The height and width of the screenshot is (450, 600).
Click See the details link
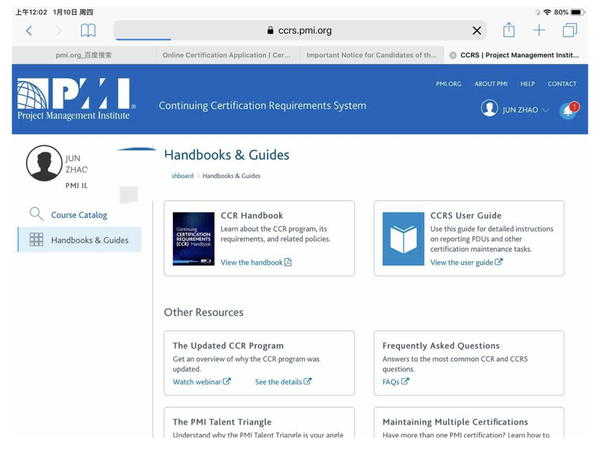pos(283,382)
